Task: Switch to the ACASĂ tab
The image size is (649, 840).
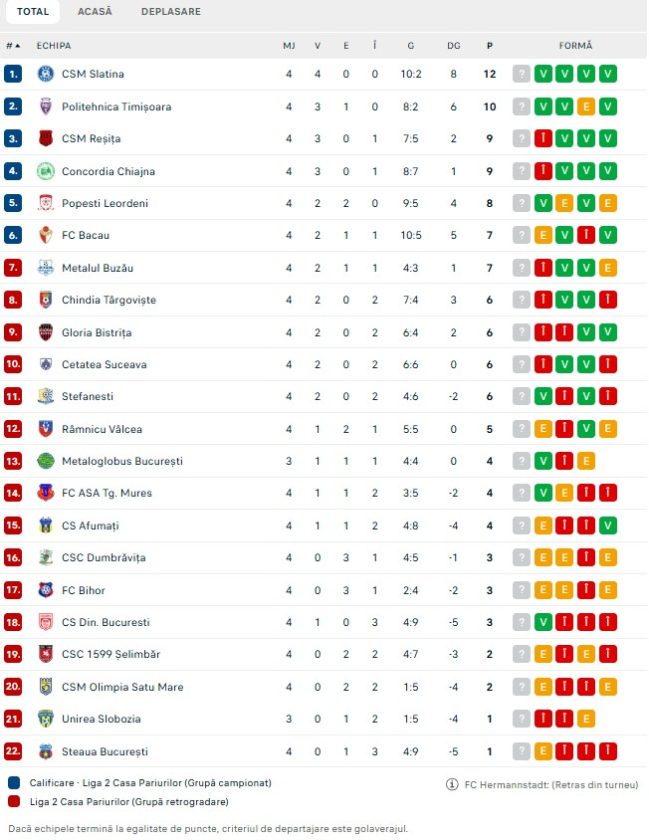Action: [x=95, y=11]
